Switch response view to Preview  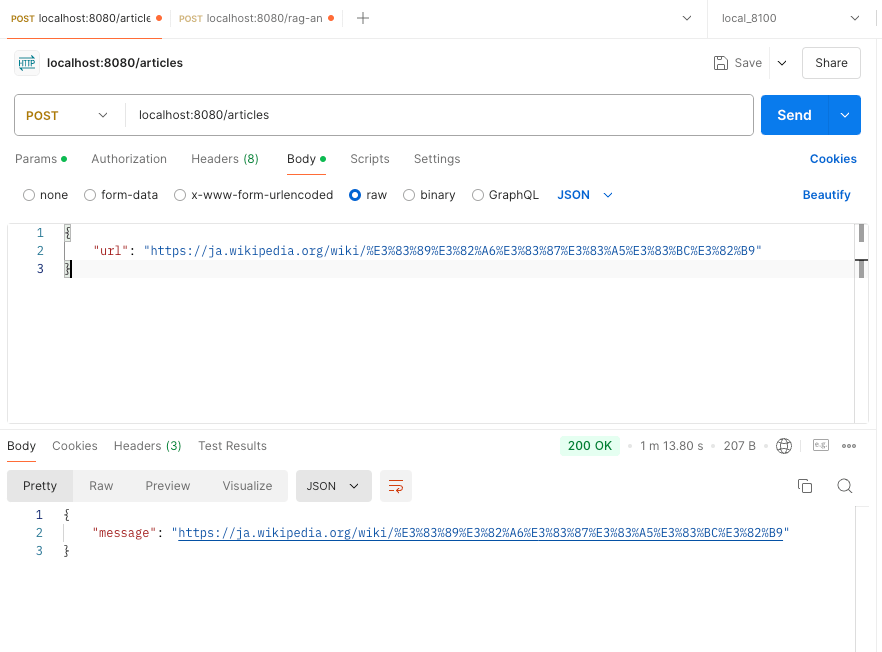coord(168,486)
